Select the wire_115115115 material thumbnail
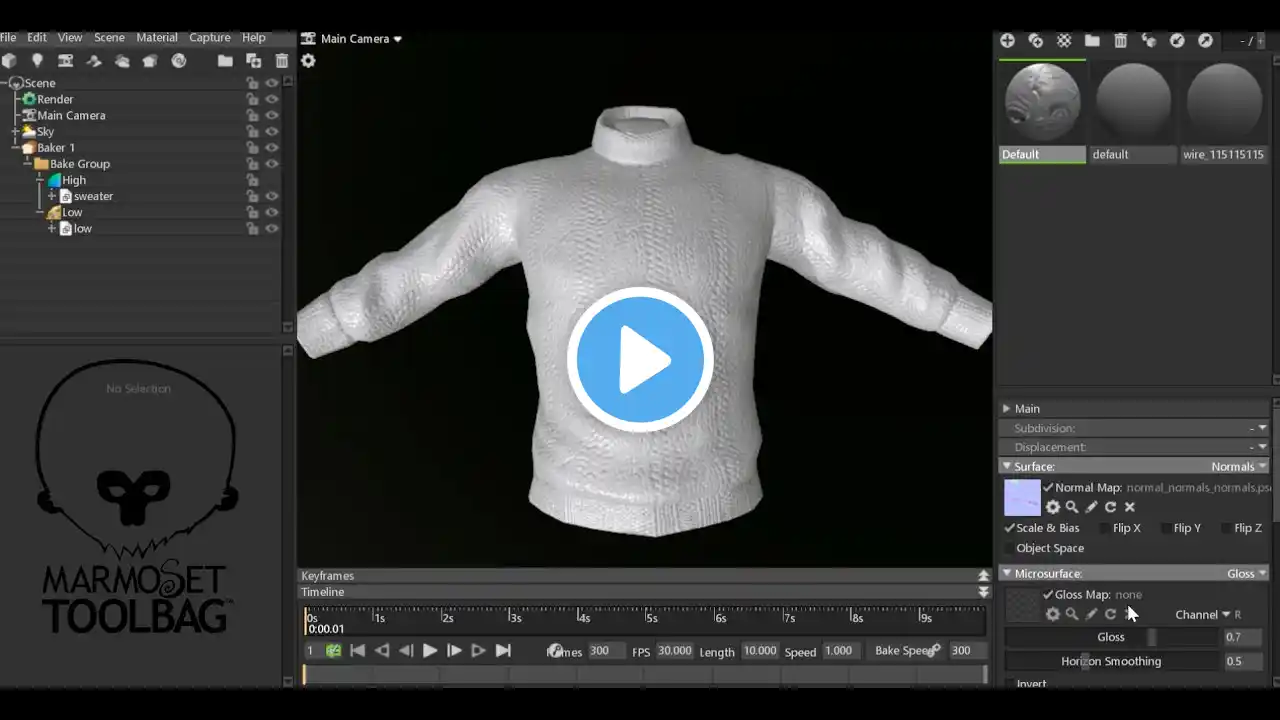Image resolution: width=1280 pixels, height=720 pixels. [1224, 112]
